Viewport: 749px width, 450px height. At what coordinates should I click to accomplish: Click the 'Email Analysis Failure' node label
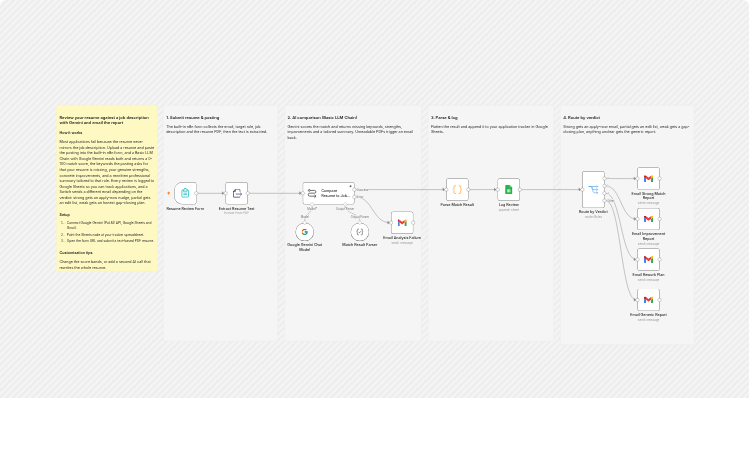coord(402,237)
